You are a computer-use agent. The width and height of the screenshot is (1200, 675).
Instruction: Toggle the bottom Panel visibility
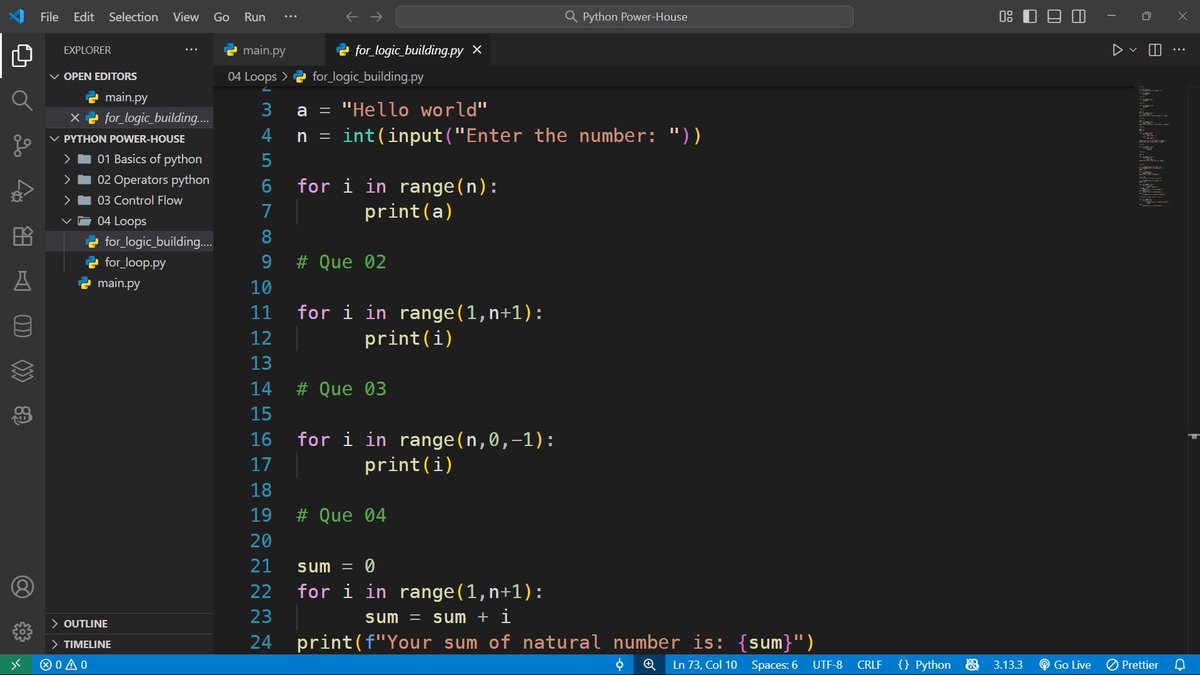click(x=1055, y=17)
